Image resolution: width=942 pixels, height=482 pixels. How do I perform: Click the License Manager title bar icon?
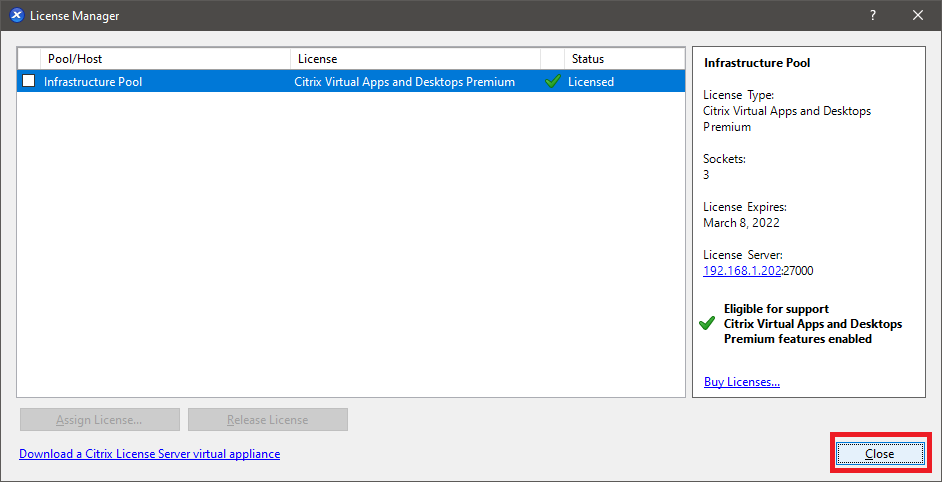(16, 16)
